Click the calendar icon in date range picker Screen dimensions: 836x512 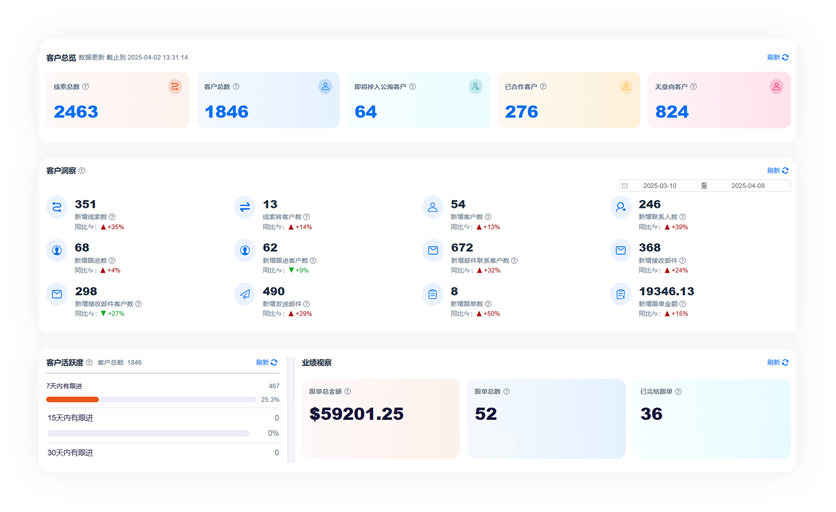625,186
